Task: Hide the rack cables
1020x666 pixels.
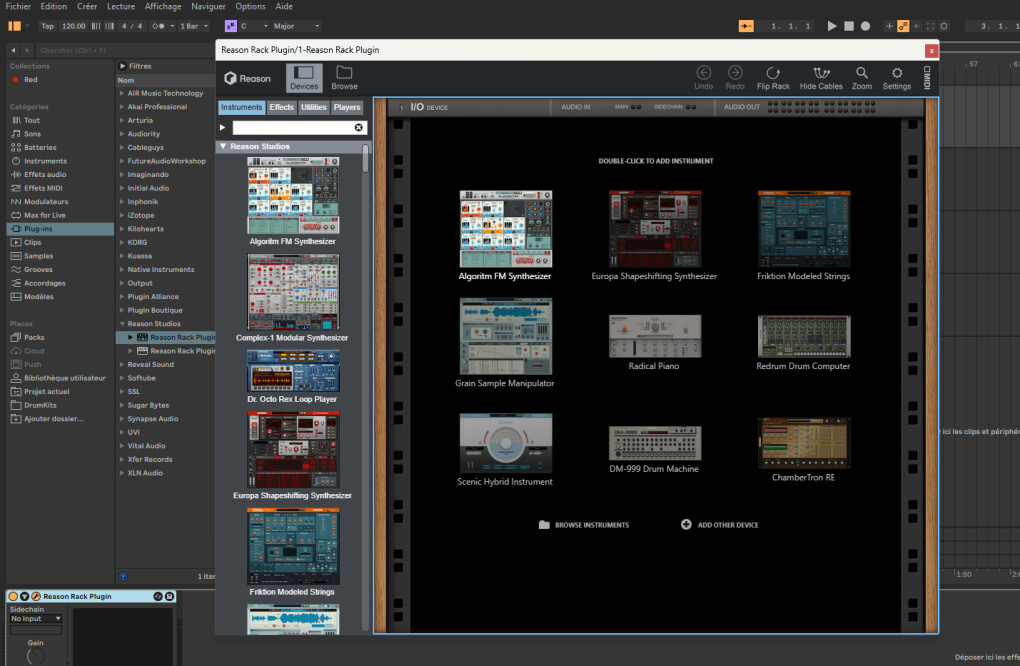Action: pyautogui.click(x=821, y=77)
